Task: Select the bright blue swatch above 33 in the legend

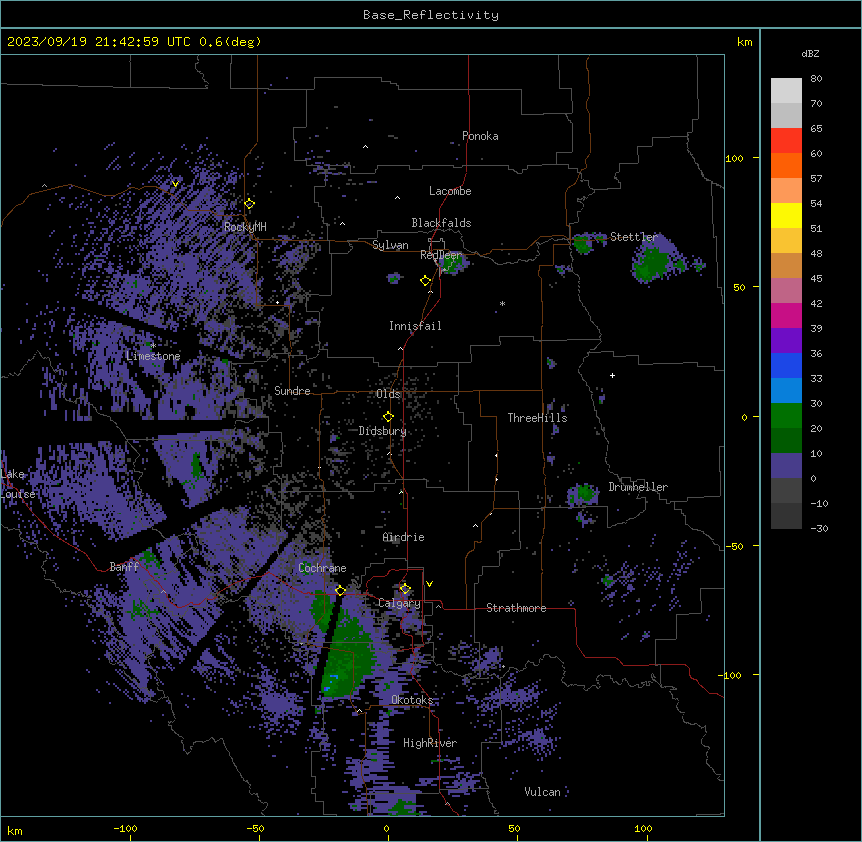Action: [x=786, y=365]
